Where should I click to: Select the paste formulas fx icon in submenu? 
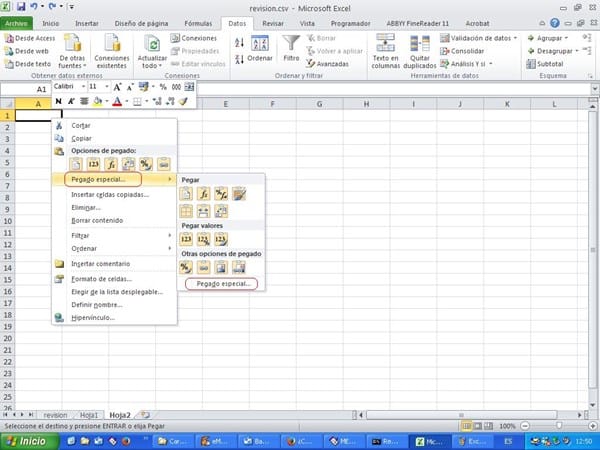click(x=204, y=194)
